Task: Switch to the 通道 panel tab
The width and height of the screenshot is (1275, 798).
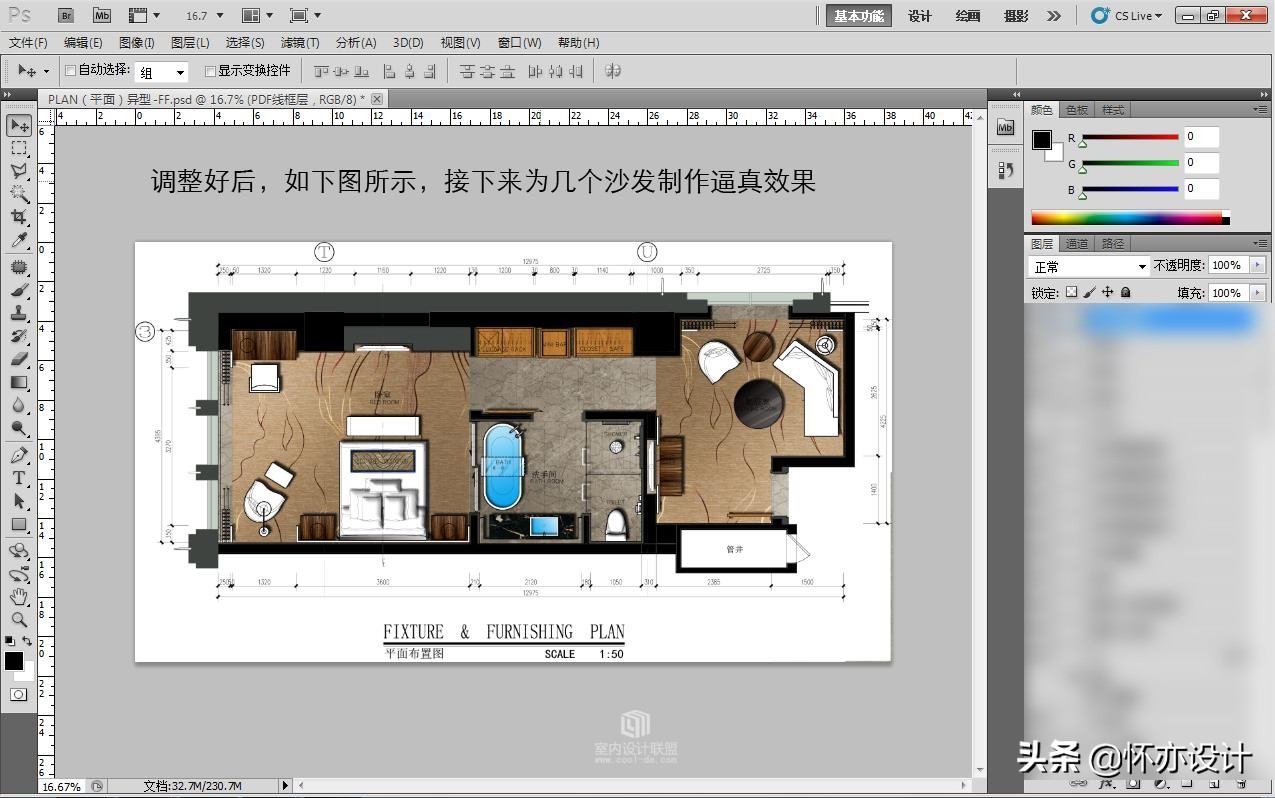Action: [1076, 242]
